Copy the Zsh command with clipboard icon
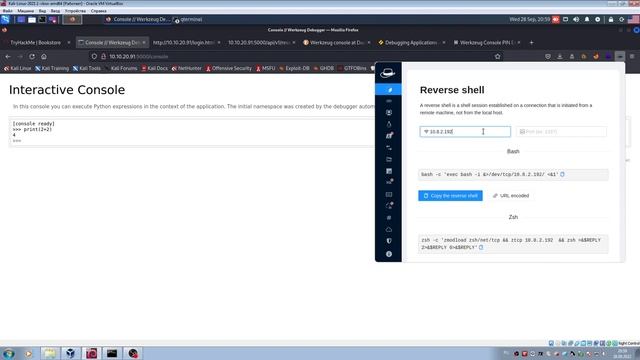Screen dimensions: 640x360 point(481,247)
